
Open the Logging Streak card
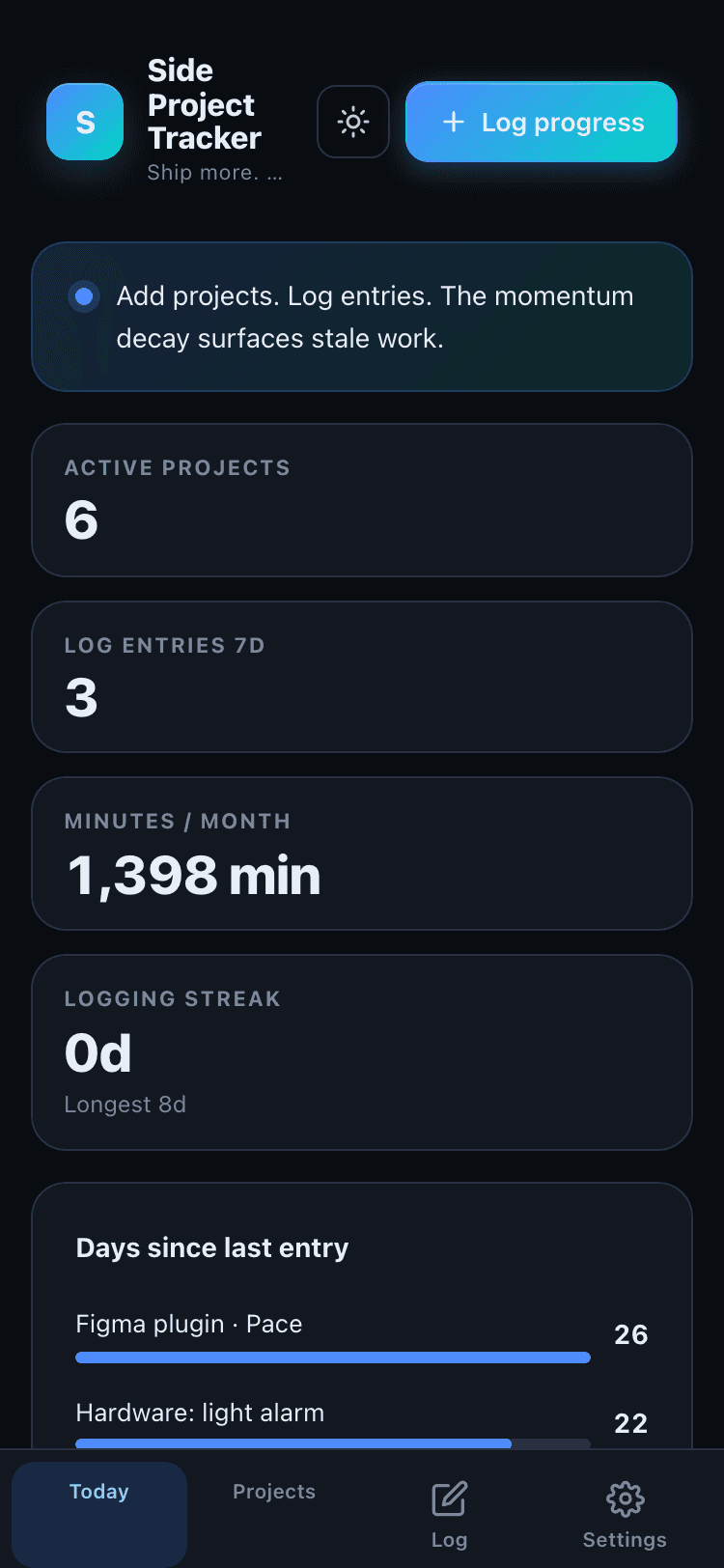tap(362, 1052)
